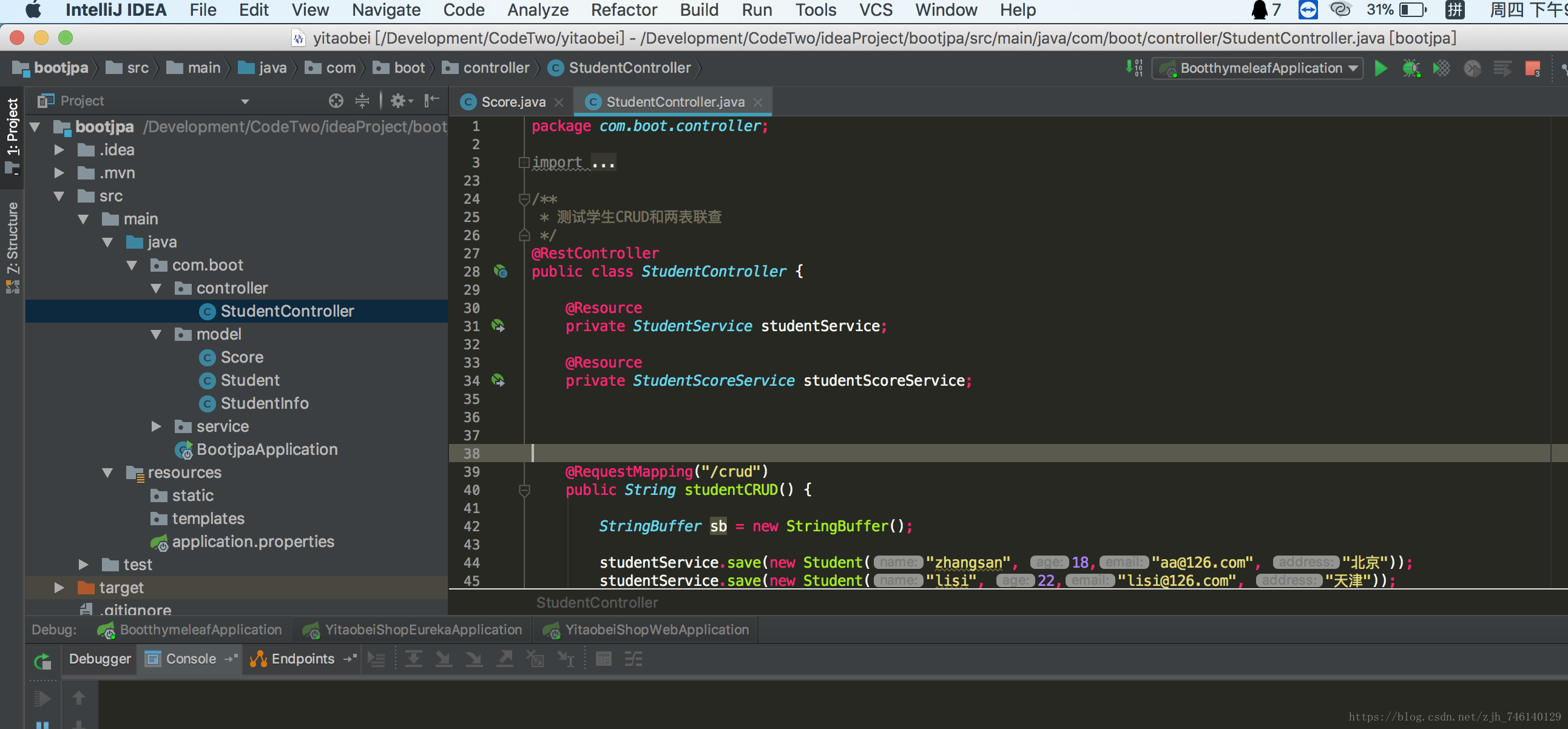Click battery status in menu bar

click(x=1396, y=10)
